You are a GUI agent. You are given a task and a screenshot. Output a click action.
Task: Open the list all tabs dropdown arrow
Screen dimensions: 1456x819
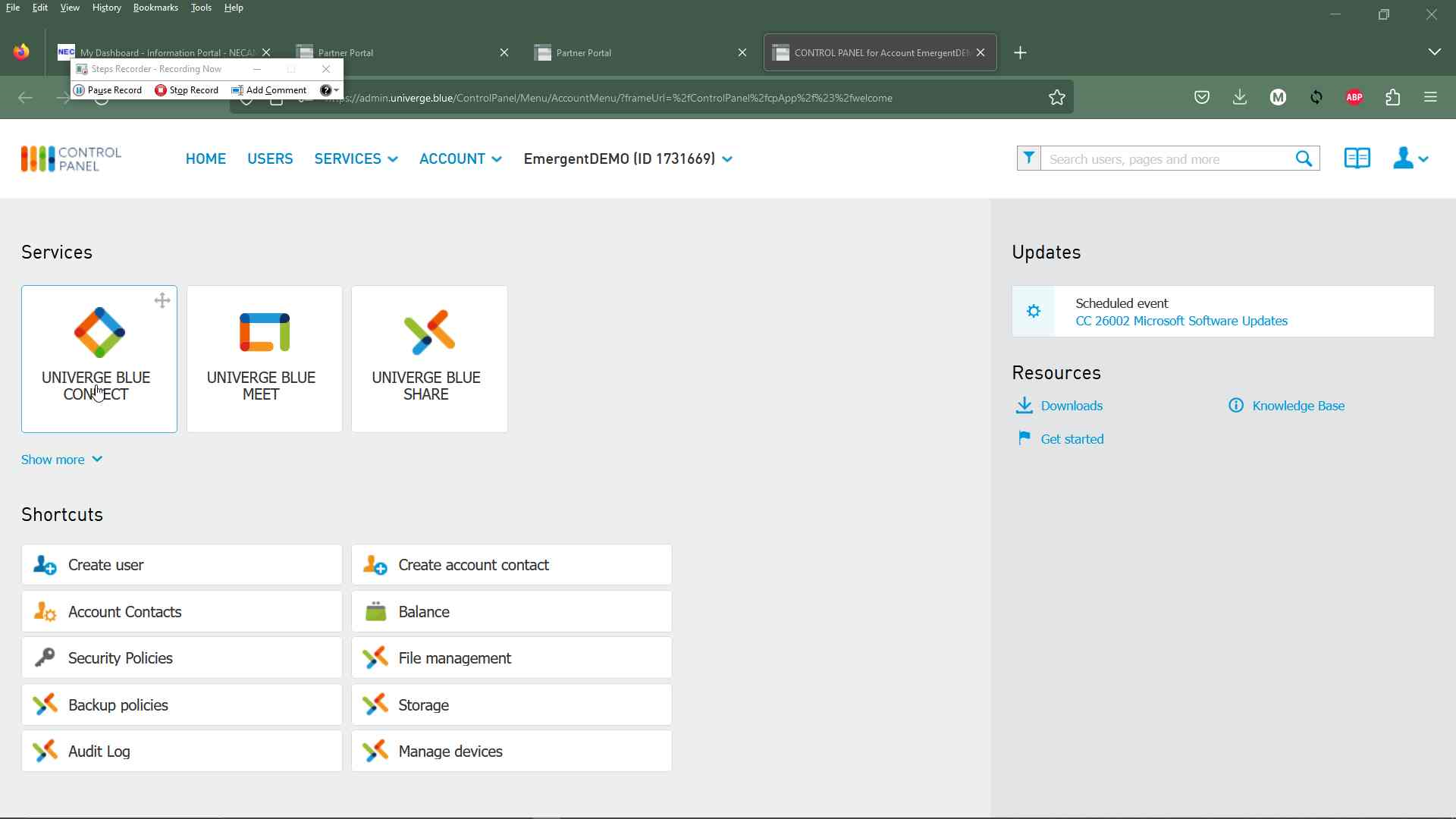(x=1434, y=52)
